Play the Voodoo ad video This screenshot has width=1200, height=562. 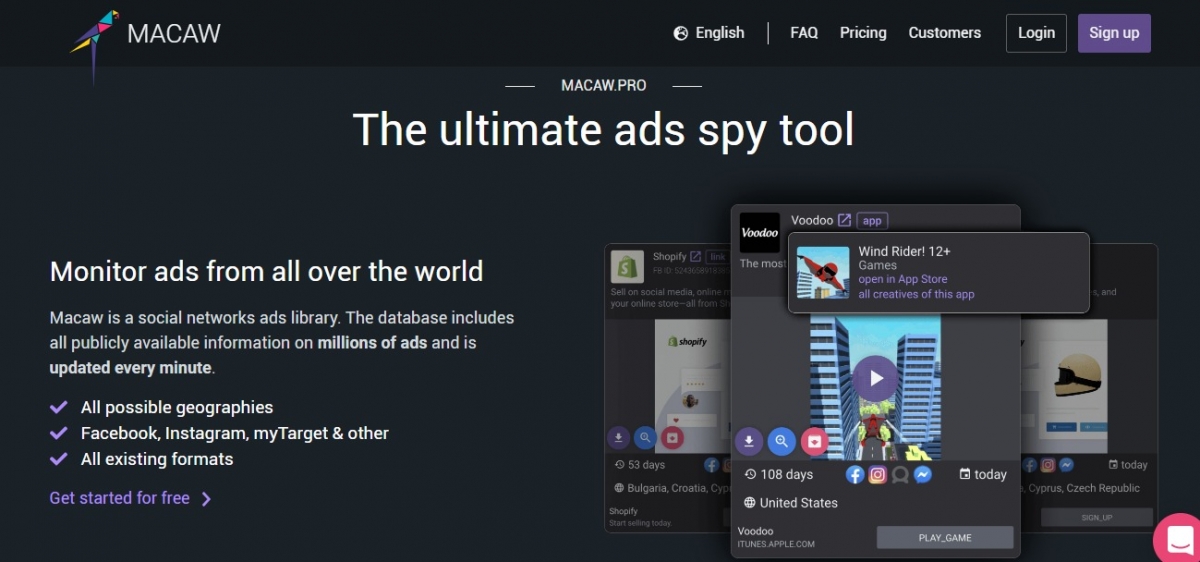(x=876, y=379)
